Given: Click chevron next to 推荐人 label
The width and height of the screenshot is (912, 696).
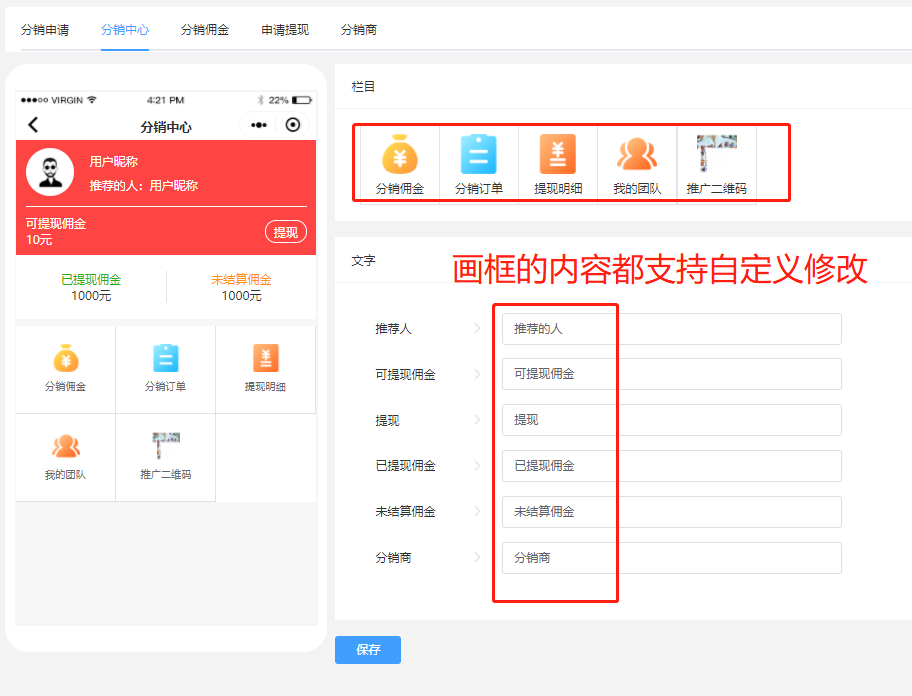Looking at the screenshot, I should coord(478,329).
